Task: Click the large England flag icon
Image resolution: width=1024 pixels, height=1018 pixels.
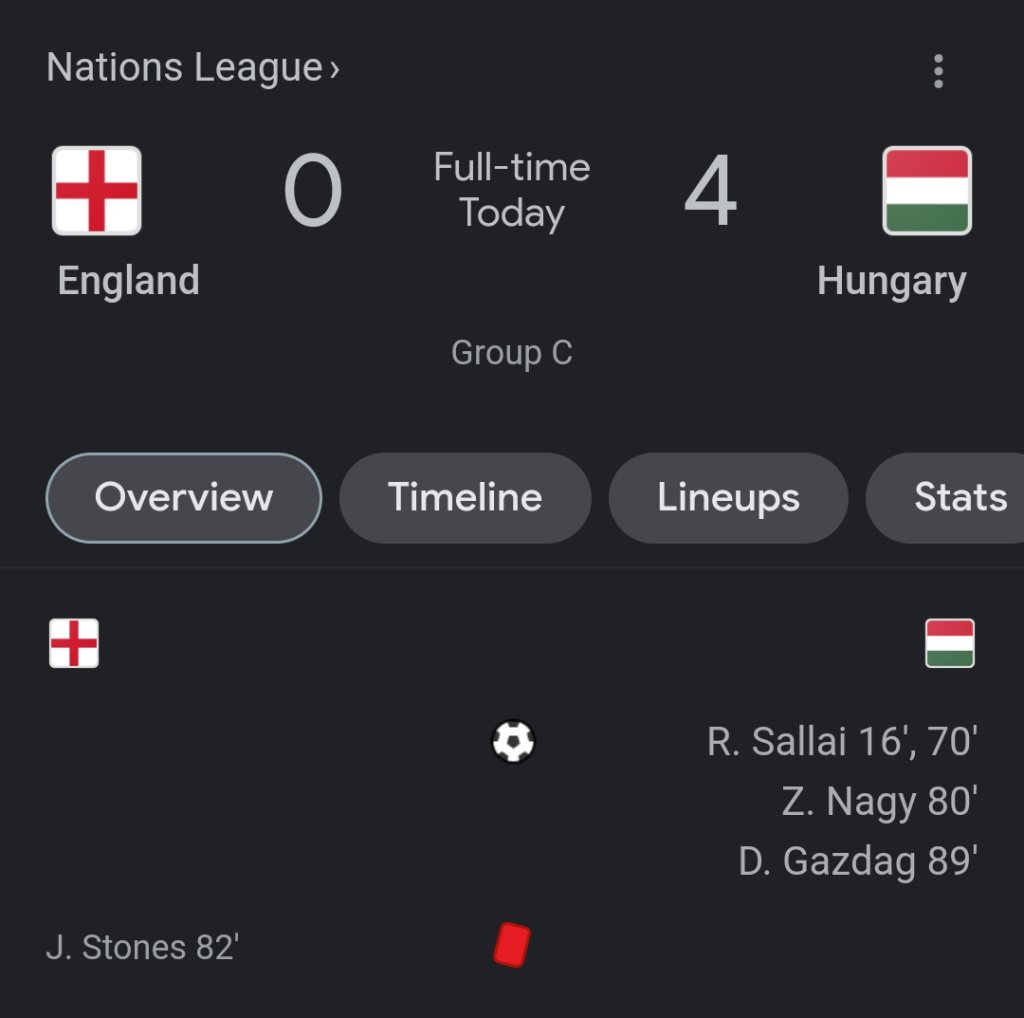Action: [x=96, y=190]
